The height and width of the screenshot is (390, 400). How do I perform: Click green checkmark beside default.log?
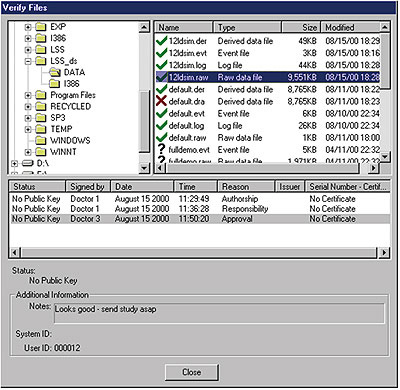click(x=161, y=126)
